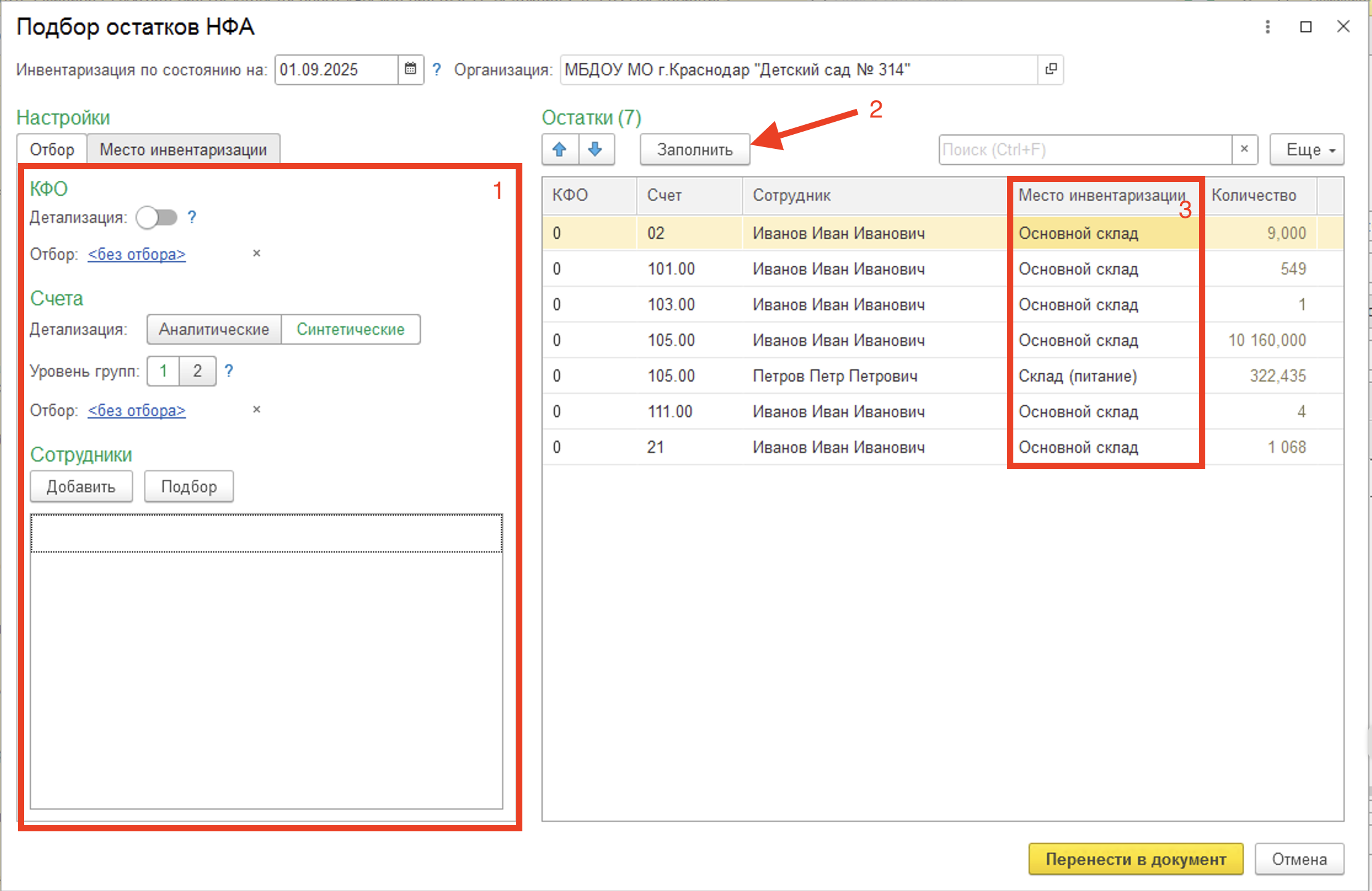Move row down with blue down arrow

(x=595, y=150)
